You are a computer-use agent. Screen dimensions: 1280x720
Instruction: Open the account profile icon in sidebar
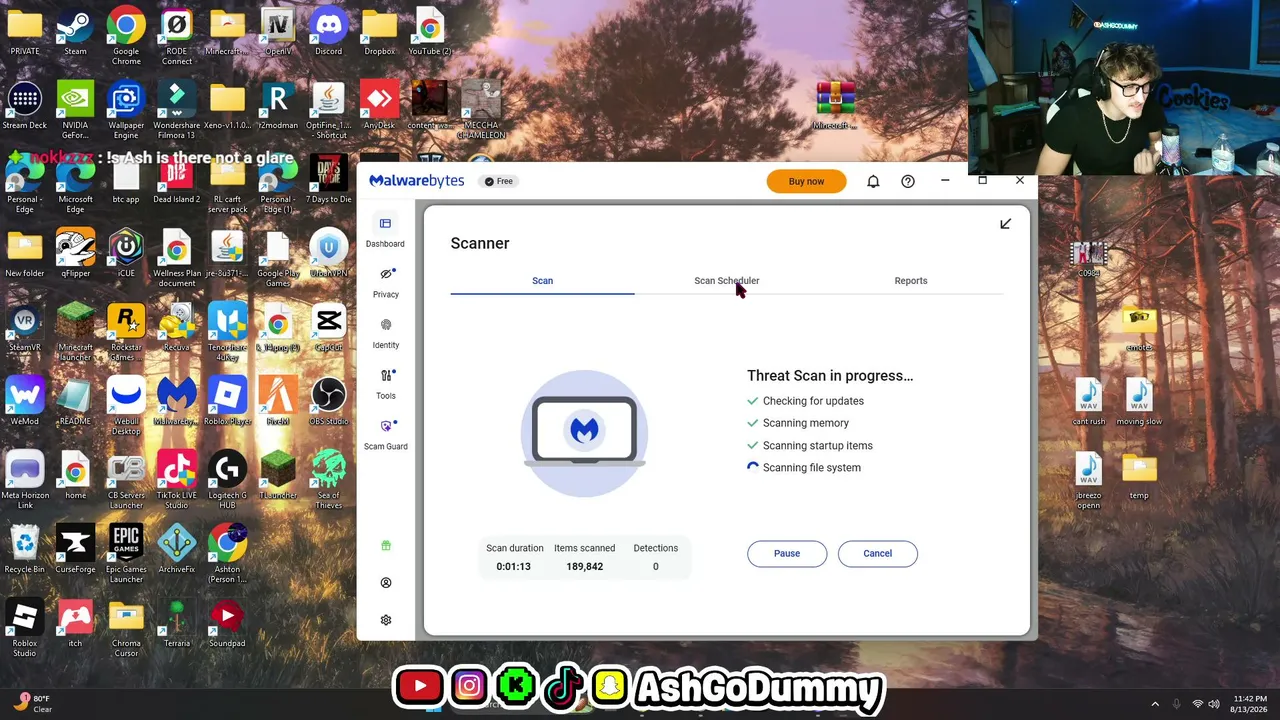point(386,583)
